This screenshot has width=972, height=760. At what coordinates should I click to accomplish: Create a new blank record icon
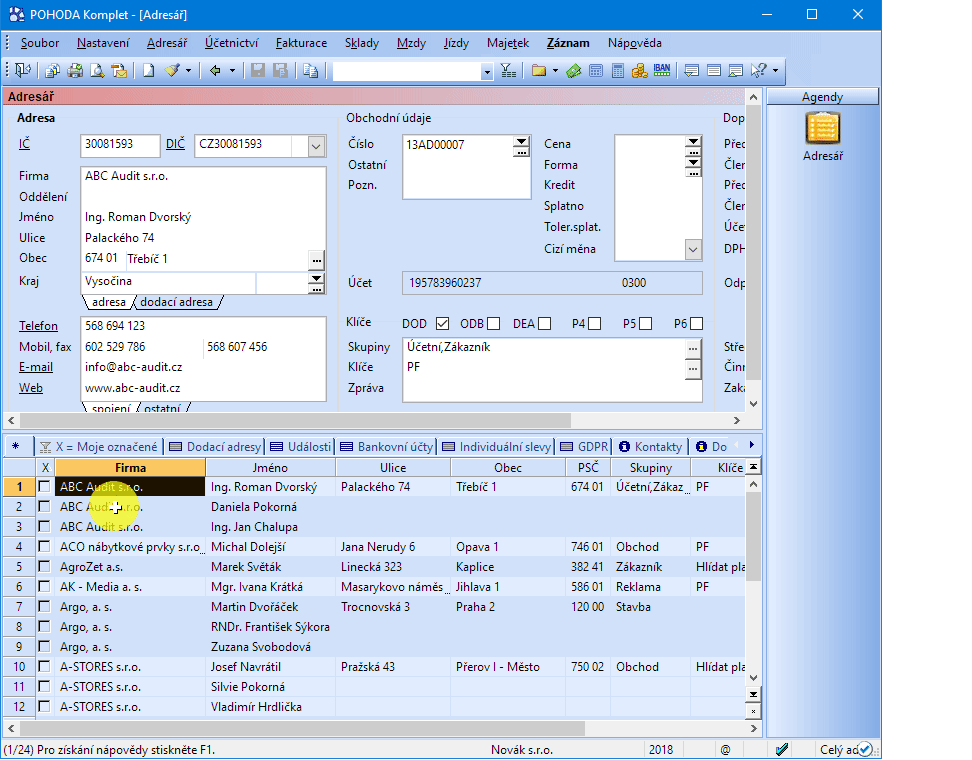(149, 71)
